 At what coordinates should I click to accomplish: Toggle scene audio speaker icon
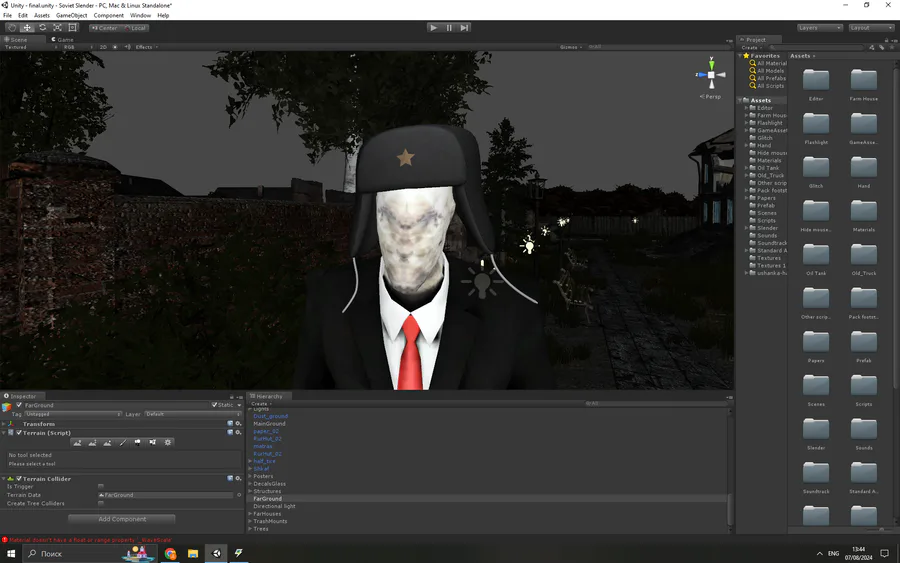pos(127,47)
